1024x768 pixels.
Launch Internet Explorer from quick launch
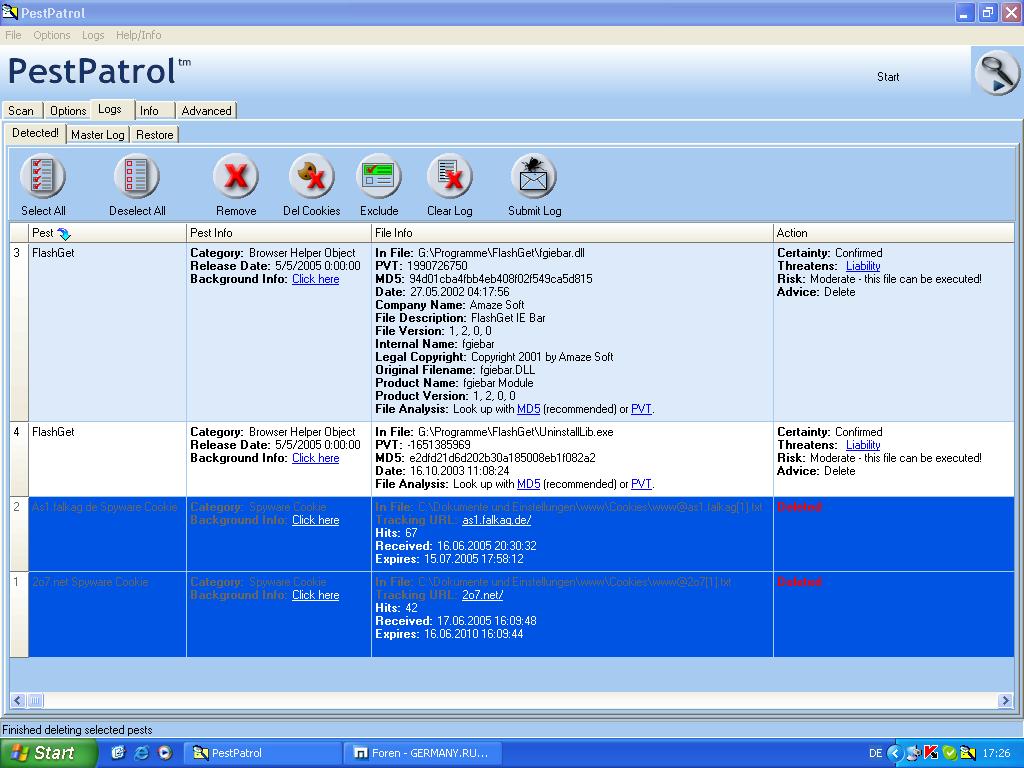coord(141,753)
